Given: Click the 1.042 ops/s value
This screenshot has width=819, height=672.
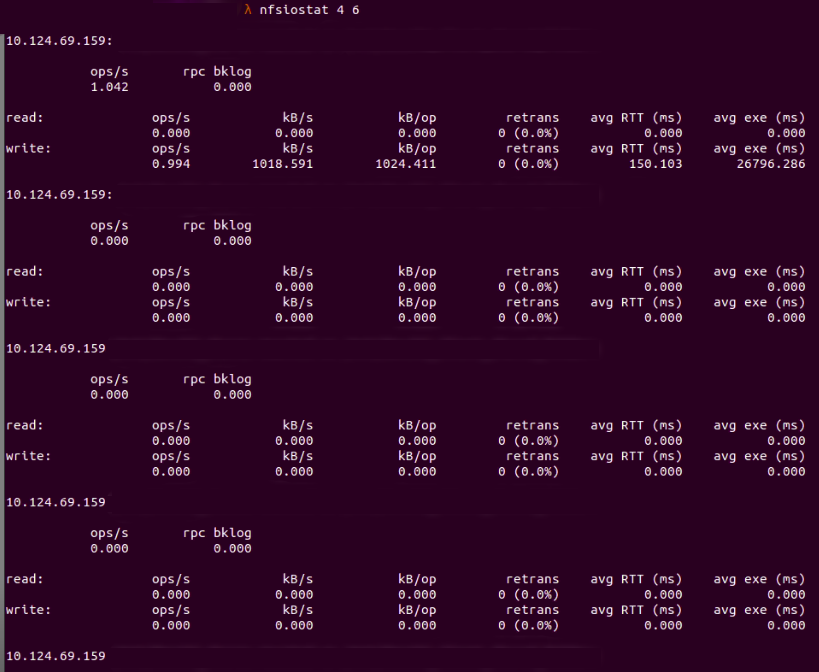Looking at the screenshot, I should (109, 87).
